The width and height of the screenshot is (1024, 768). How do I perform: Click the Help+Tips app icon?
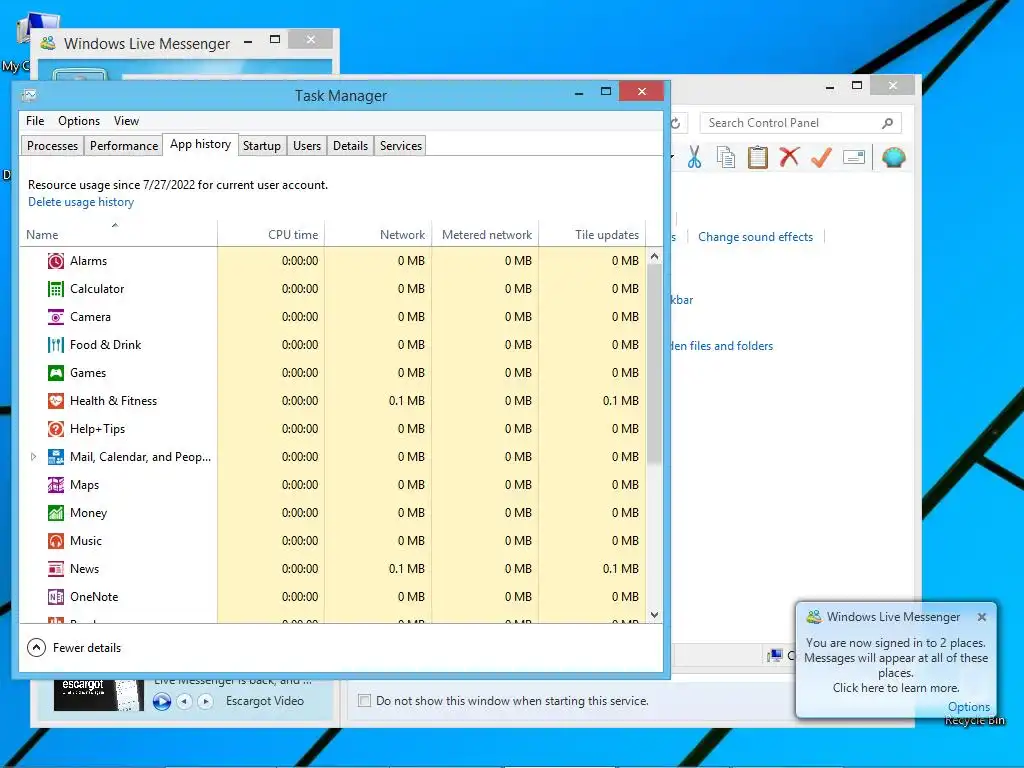[x=56, y=430]
